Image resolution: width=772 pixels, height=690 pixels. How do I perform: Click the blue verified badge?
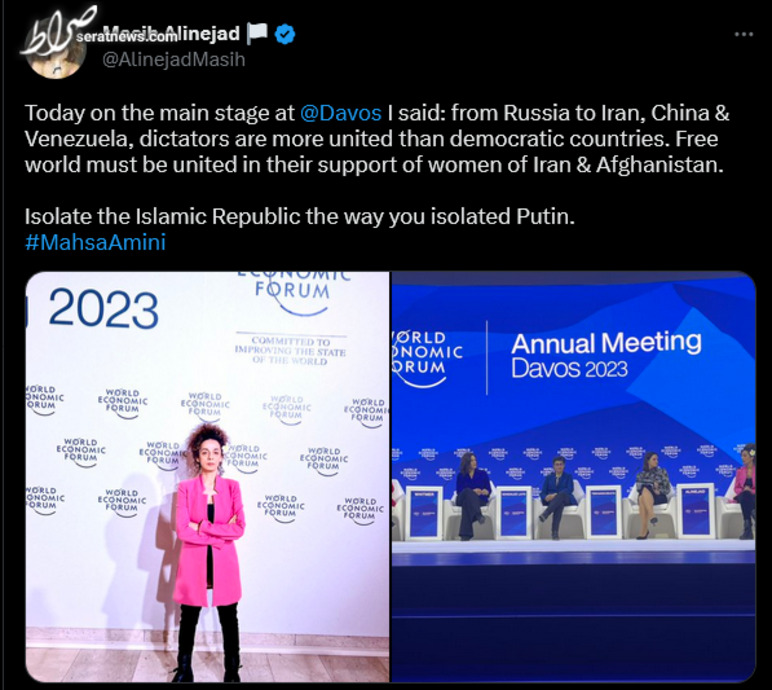(285, 34)
